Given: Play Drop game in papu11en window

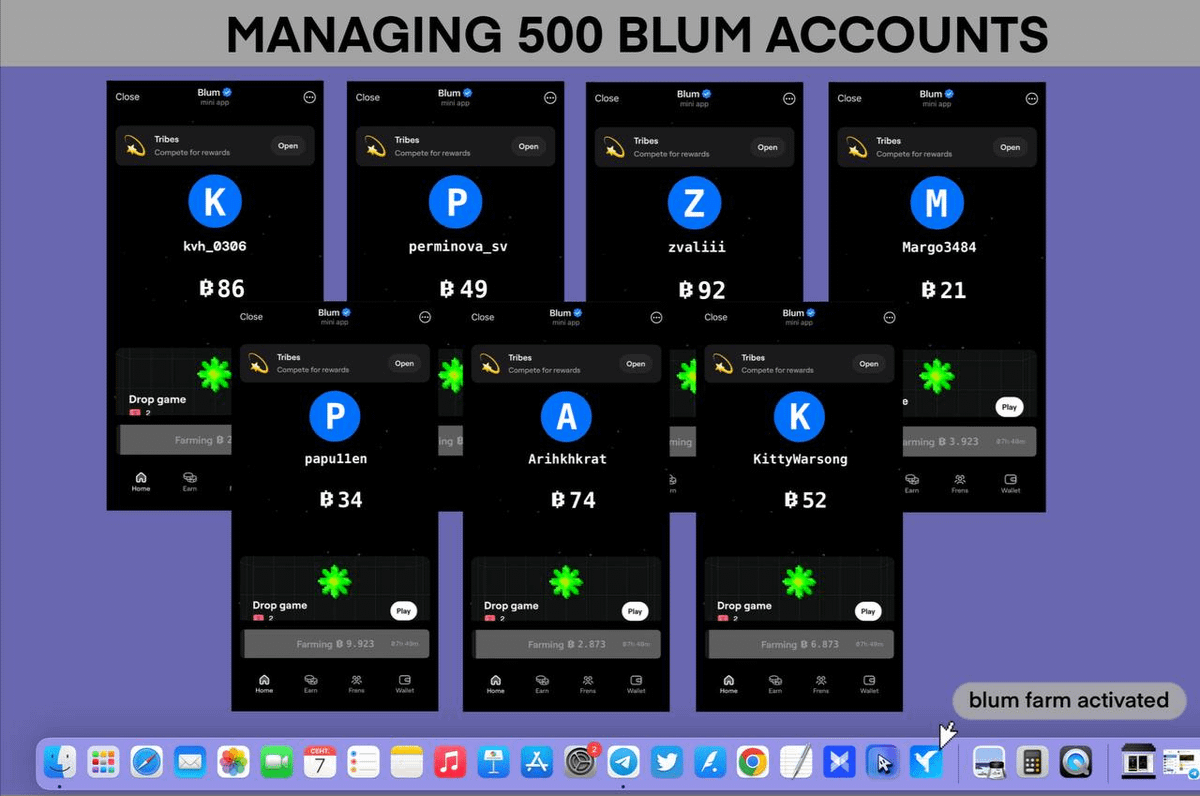Looking at the screenshot, I should pyautogui.click(x=403, y=610).
